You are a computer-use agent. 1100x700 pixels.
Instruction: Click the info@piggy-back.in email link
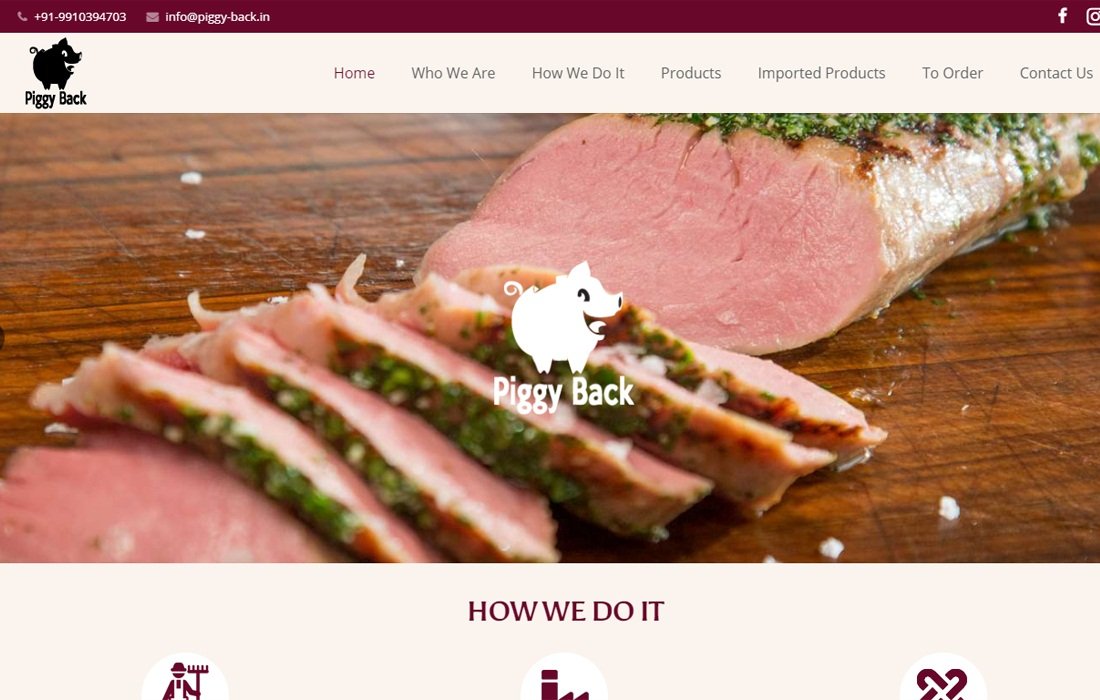pos(217,17)
